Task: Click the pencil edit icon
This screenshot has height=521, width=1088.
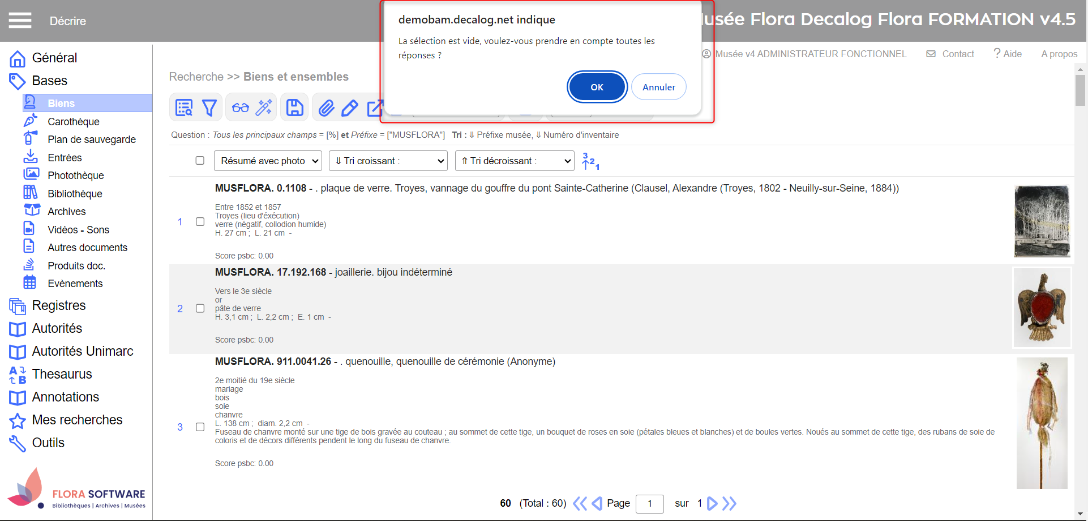Action: point(349,108)
